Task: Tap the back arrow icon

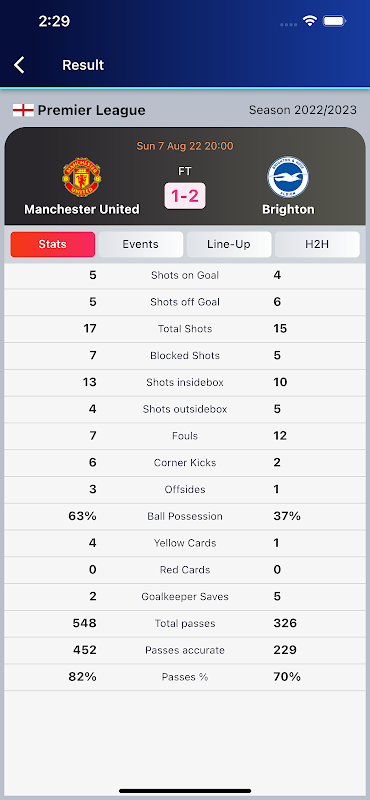Action: click(19, 65)
